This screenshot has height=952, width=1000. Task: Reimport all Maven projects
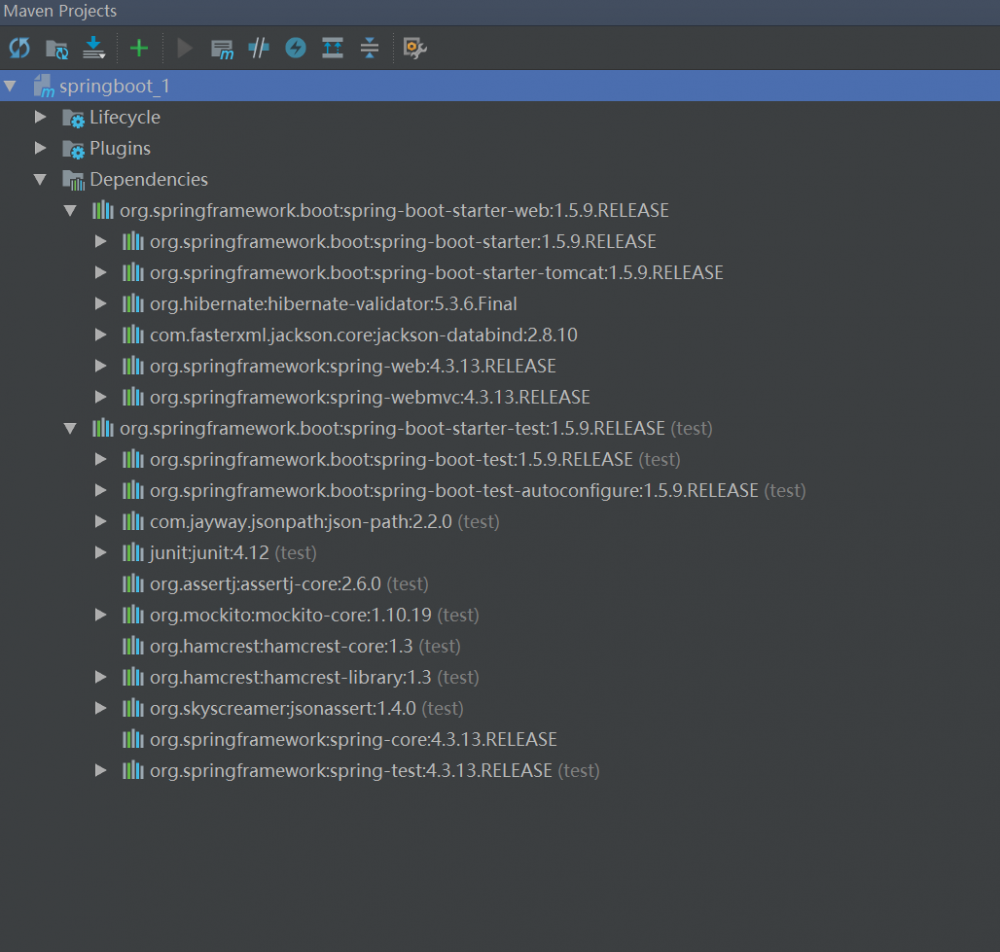tap(19, 47)
